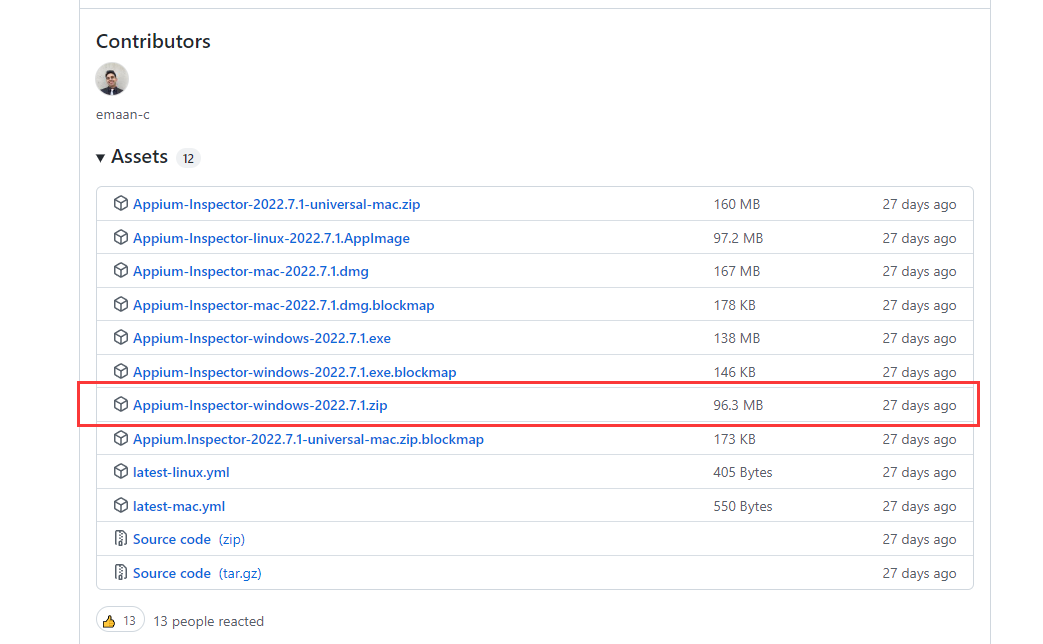
Task: Click the 160 MB size of universal-mac.zip
Action: [x=736, y=204]
